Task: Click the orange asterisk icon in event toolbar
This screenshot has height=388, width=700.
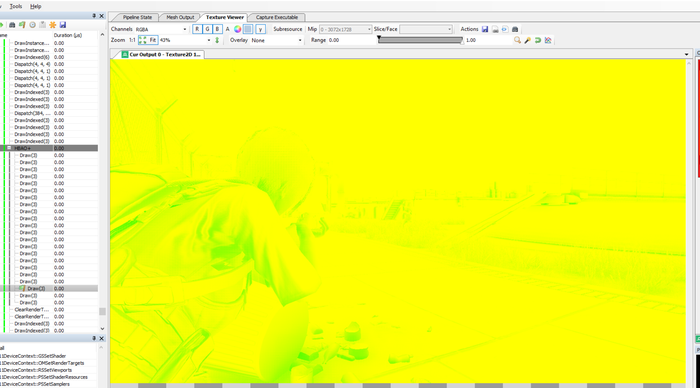Action: [x=52, y=25]
